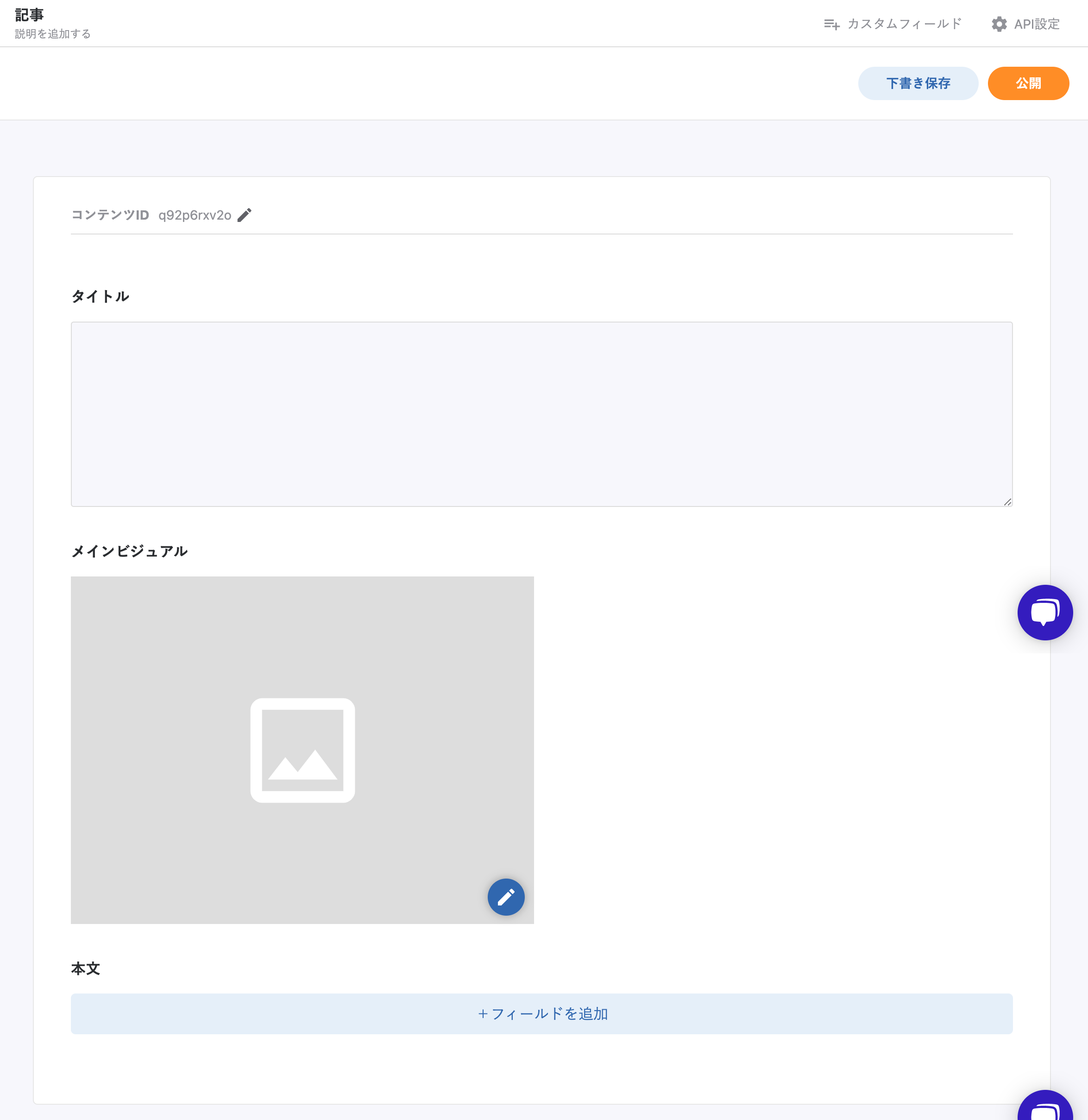Image resolution: width=1088 pixels, height=1120 pixels.
Task: Click 説明を追加する link
Action: [x=53, y=34]
